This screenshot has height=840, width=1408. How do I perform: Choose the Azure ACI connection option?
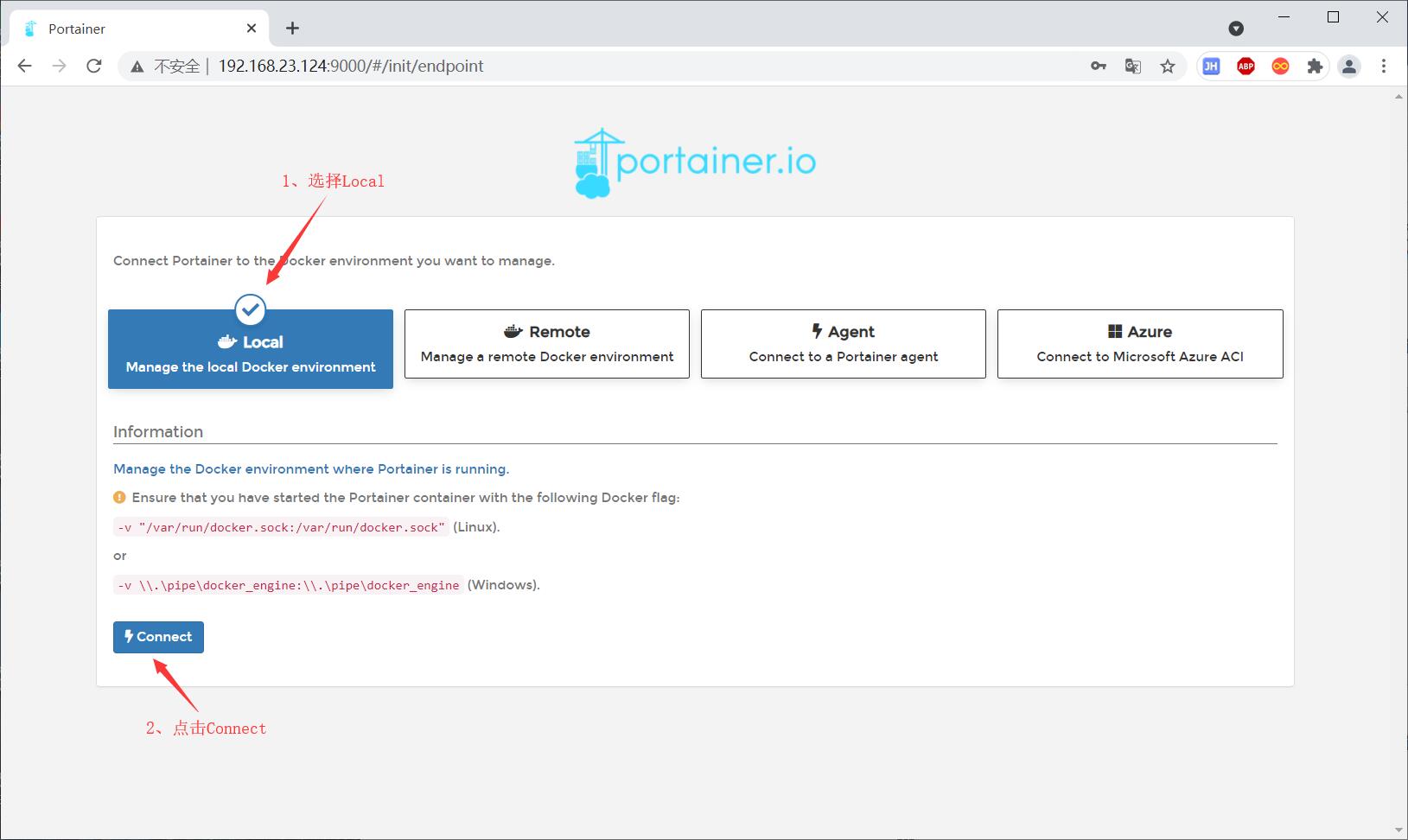(x=1139, y=343)
